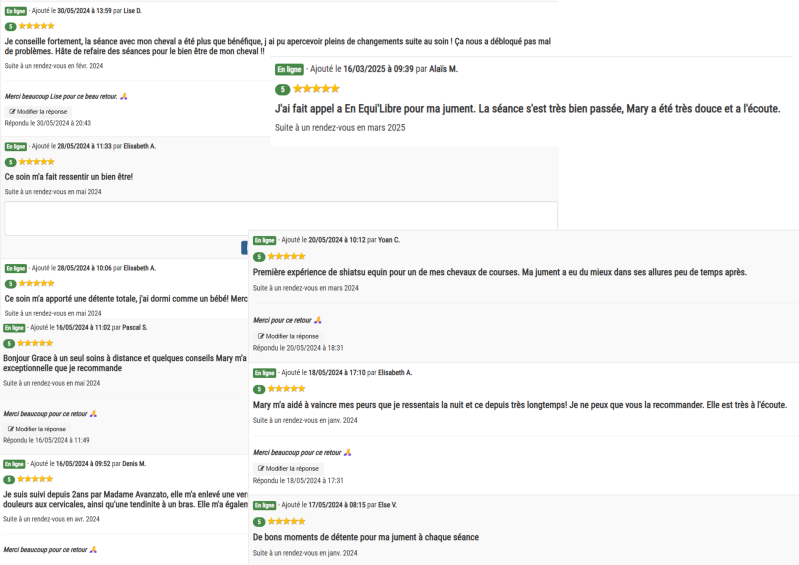Viewport: 799px width, 565px height.
Task: Click the score 5 badge on Else V.'s review
Action: 259,522
